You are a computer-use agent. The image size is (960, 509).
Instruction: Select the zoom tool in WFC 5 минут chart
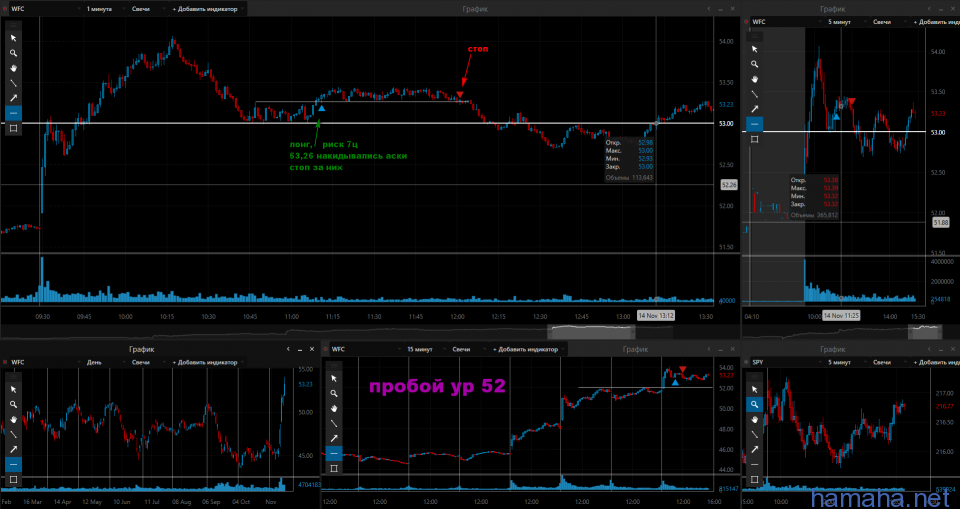click(754, 64)
